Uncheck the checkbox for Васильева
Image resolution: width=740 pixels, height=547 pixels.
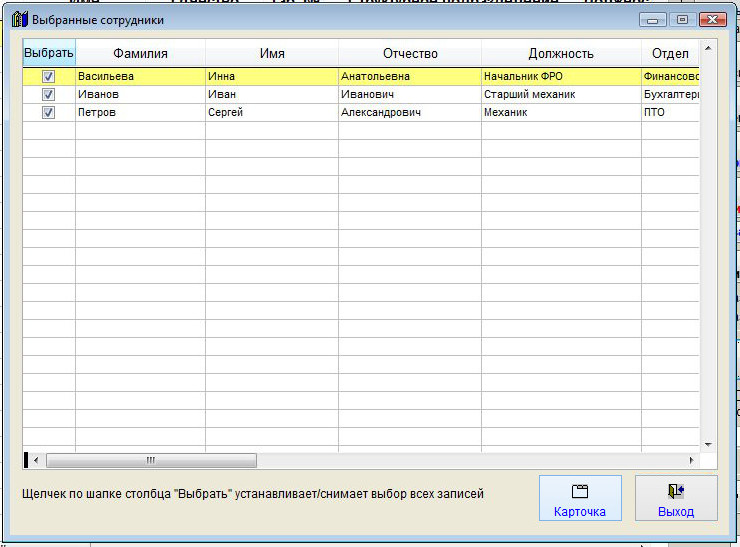tap(48, 76)
